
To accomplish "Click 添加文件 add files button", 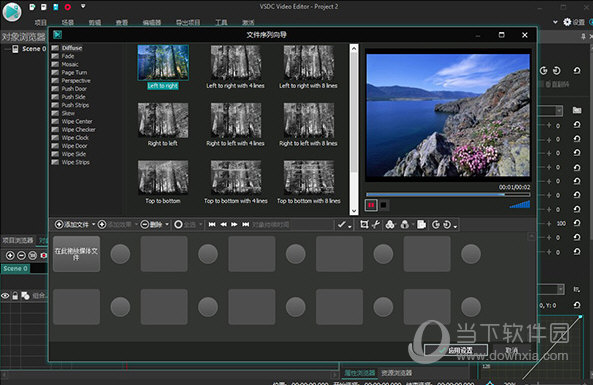I will click(x=72, y=225).
